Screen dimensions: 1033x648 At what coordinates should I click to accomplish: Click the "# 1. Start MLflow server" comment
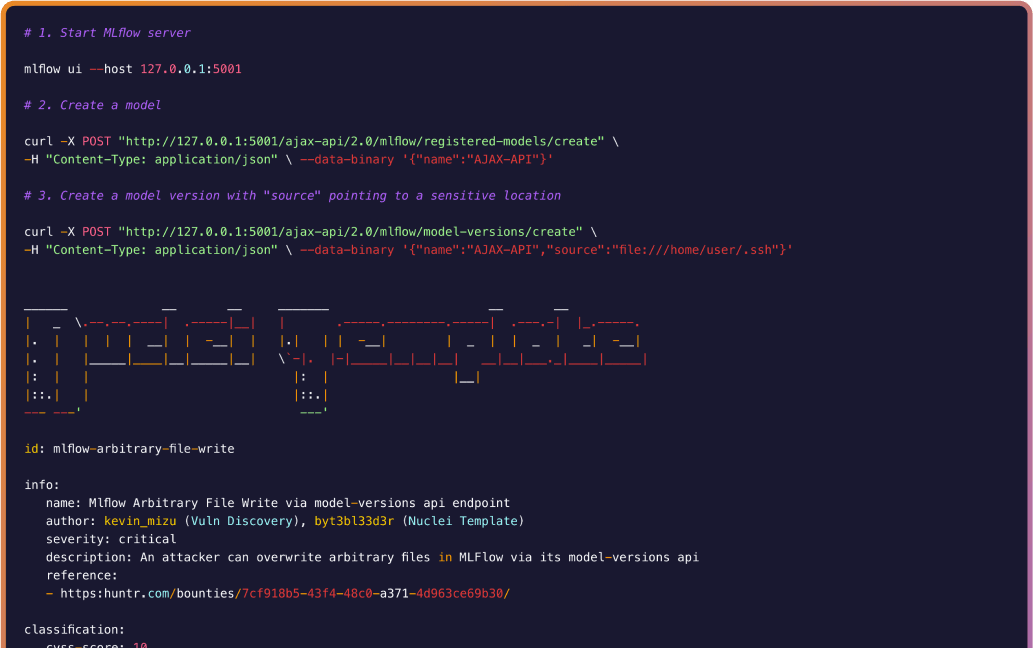(x=107, y=33)
